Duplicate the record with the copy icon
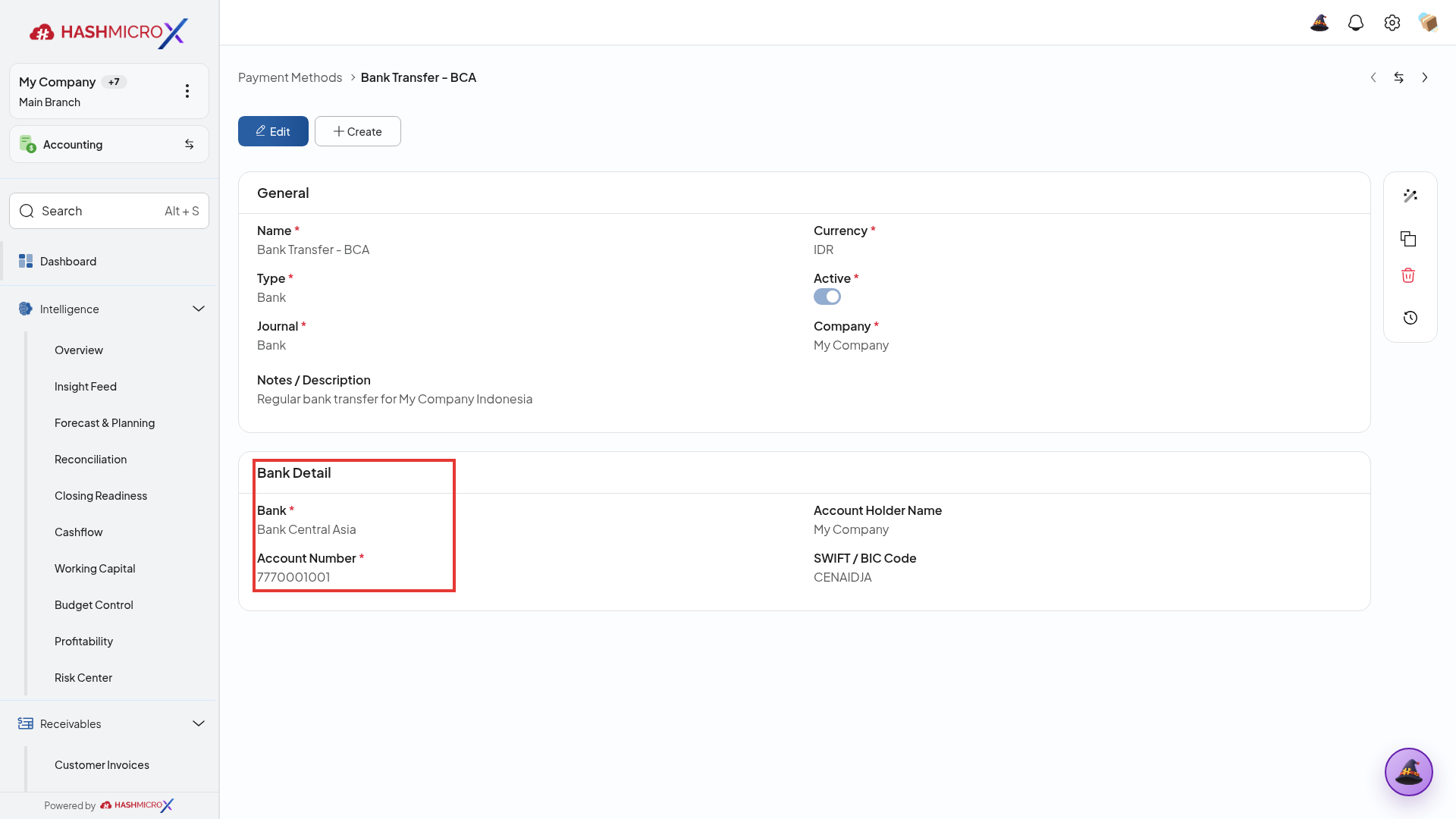The width and height of the screenshot is (1456, 819). (1408, 239)
